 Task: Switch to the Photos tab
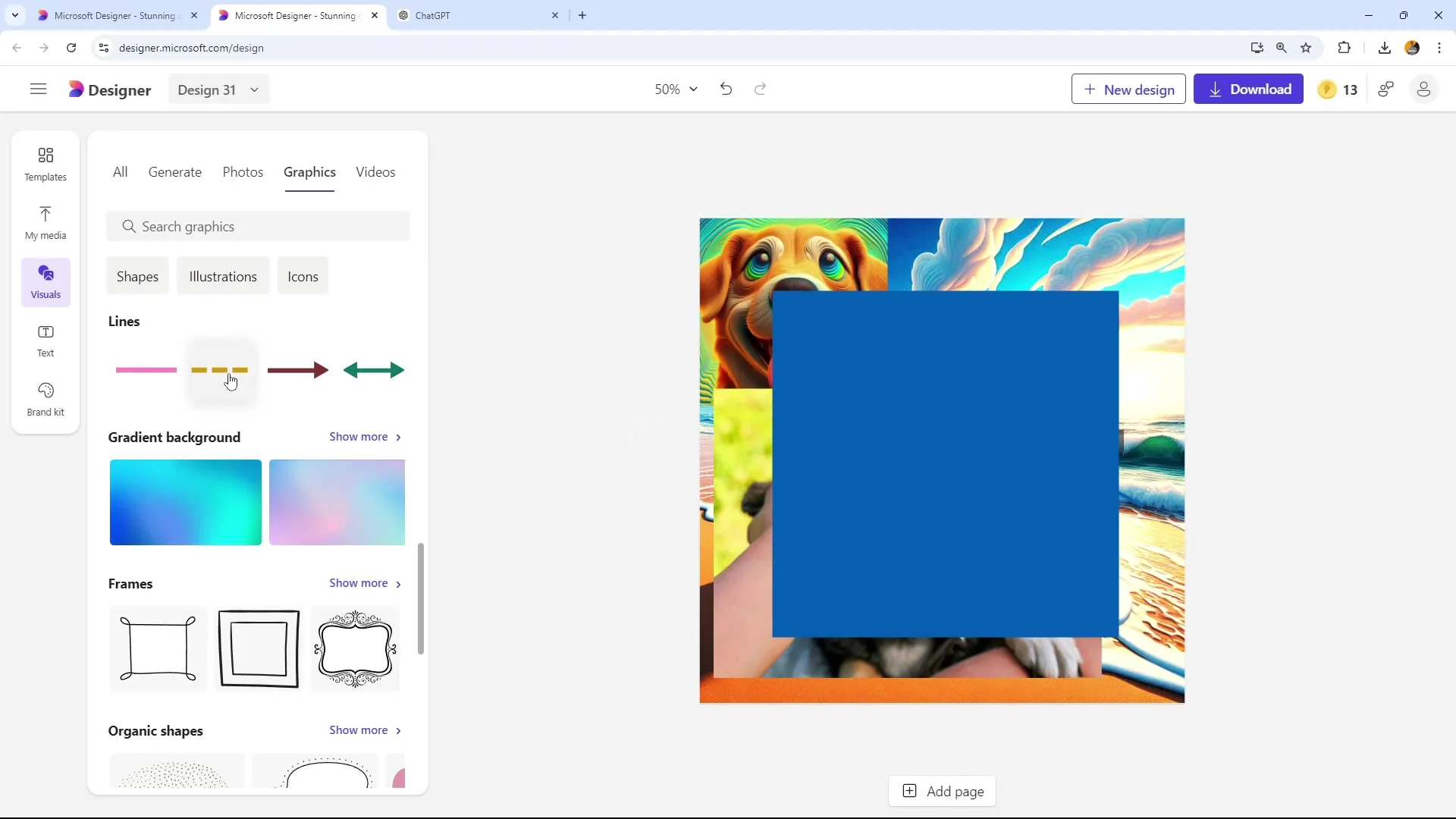(x=243, y=172)
